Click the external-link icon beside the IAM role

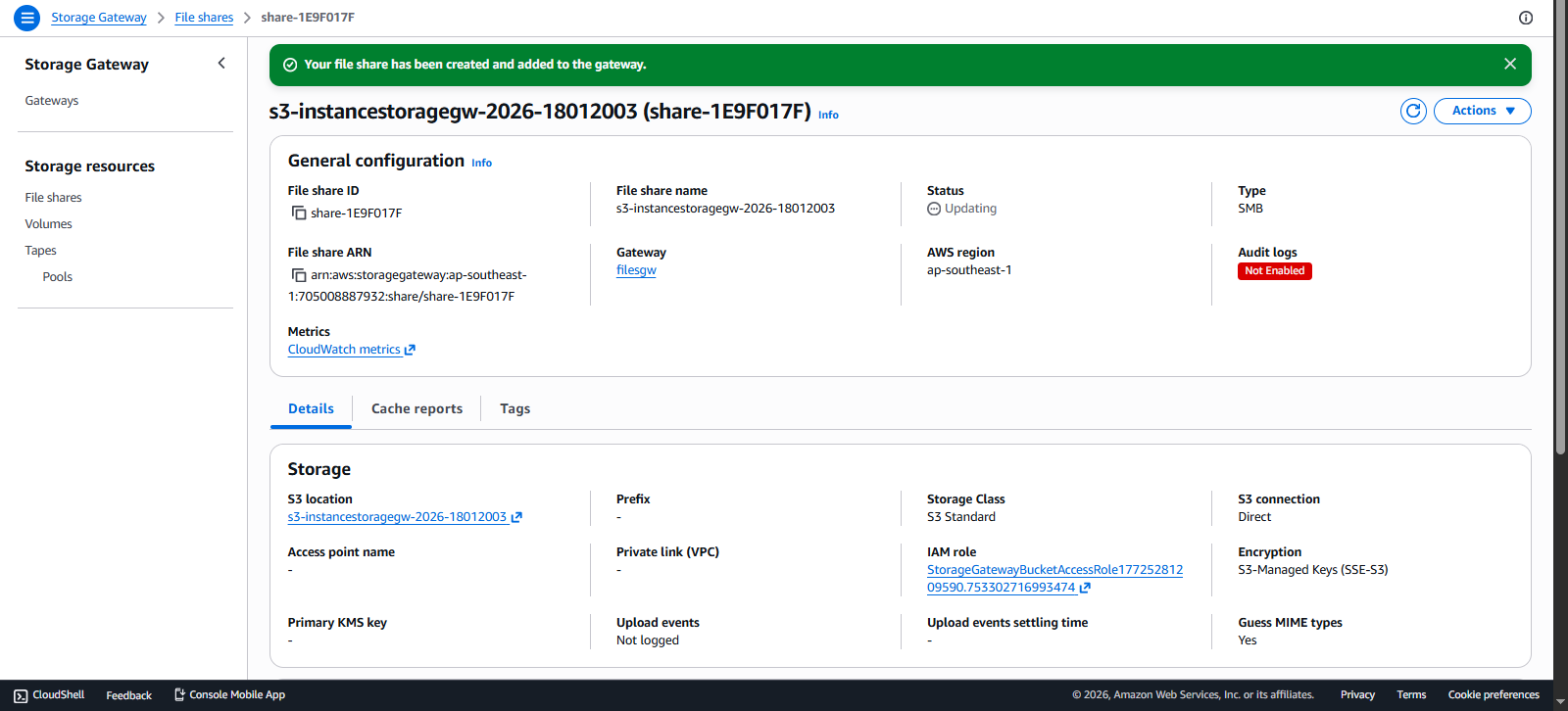1085,588
